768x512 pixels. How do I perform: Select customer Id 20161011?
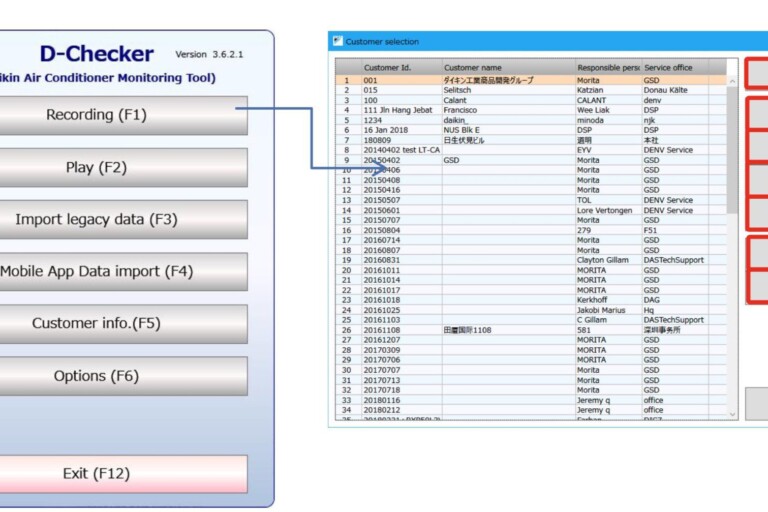point(531,270)
